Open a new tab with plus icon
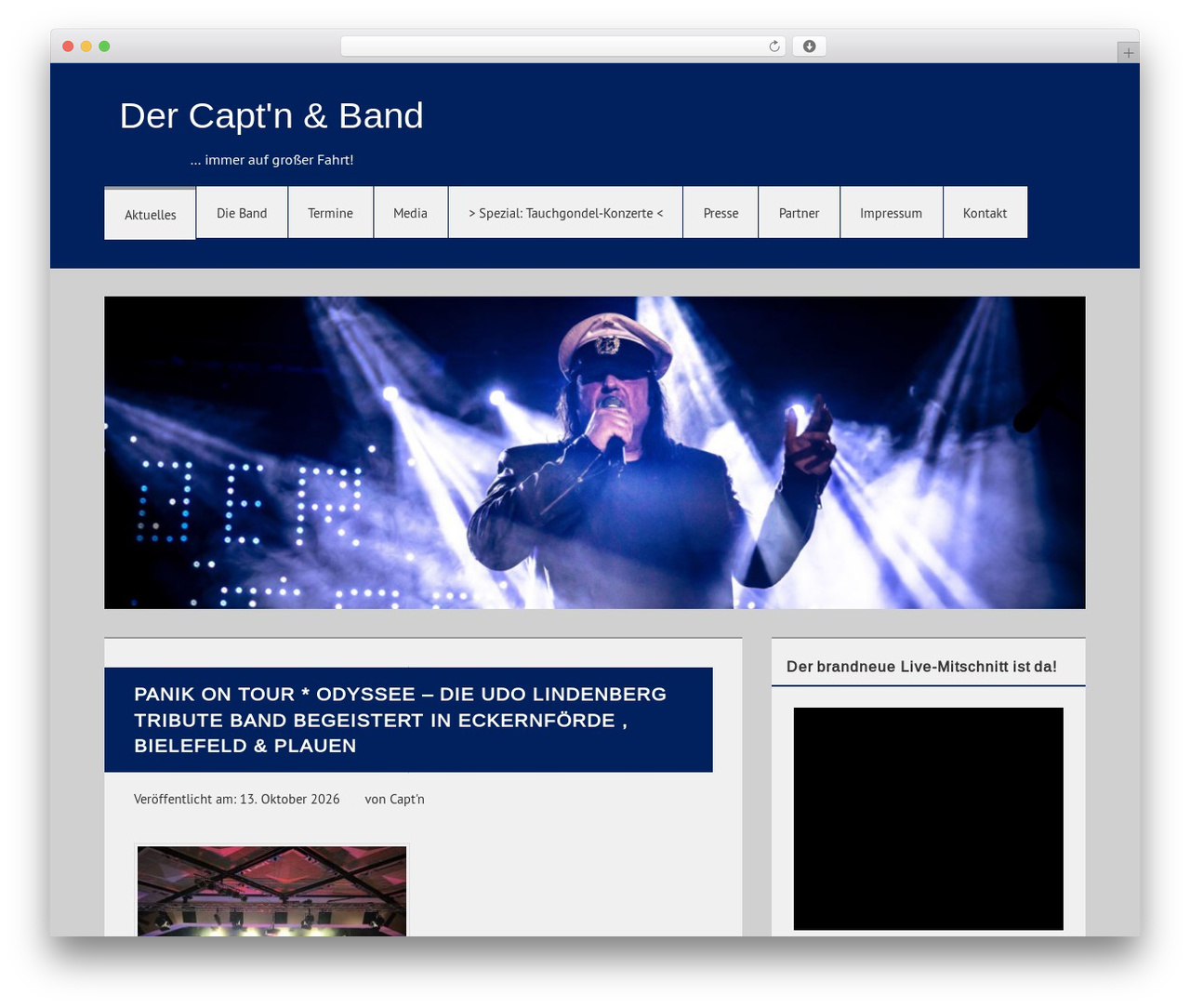 pyautogui.click(x=1128, y=53)
